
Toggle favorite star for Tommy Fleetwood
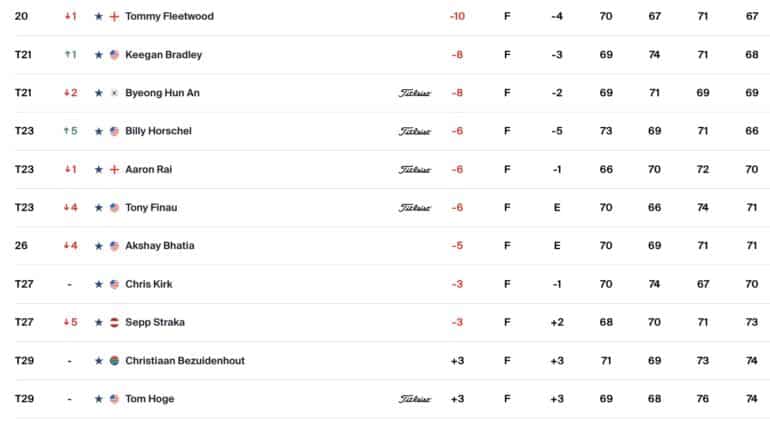[99, 16]
